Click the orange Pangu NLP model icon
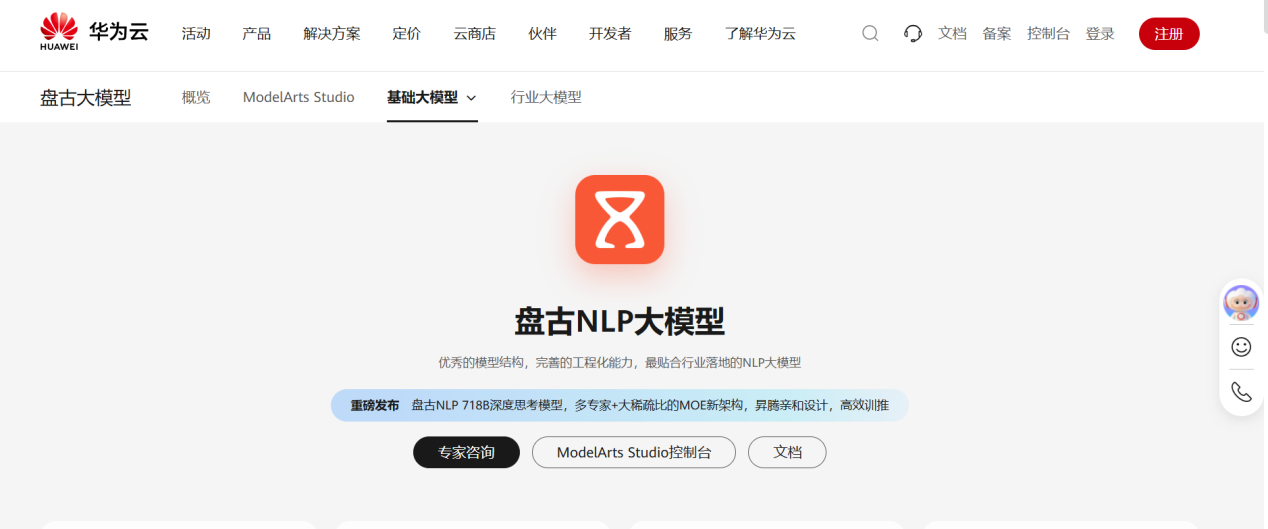Screen dimensions: 1268x529 coord(620,219)
